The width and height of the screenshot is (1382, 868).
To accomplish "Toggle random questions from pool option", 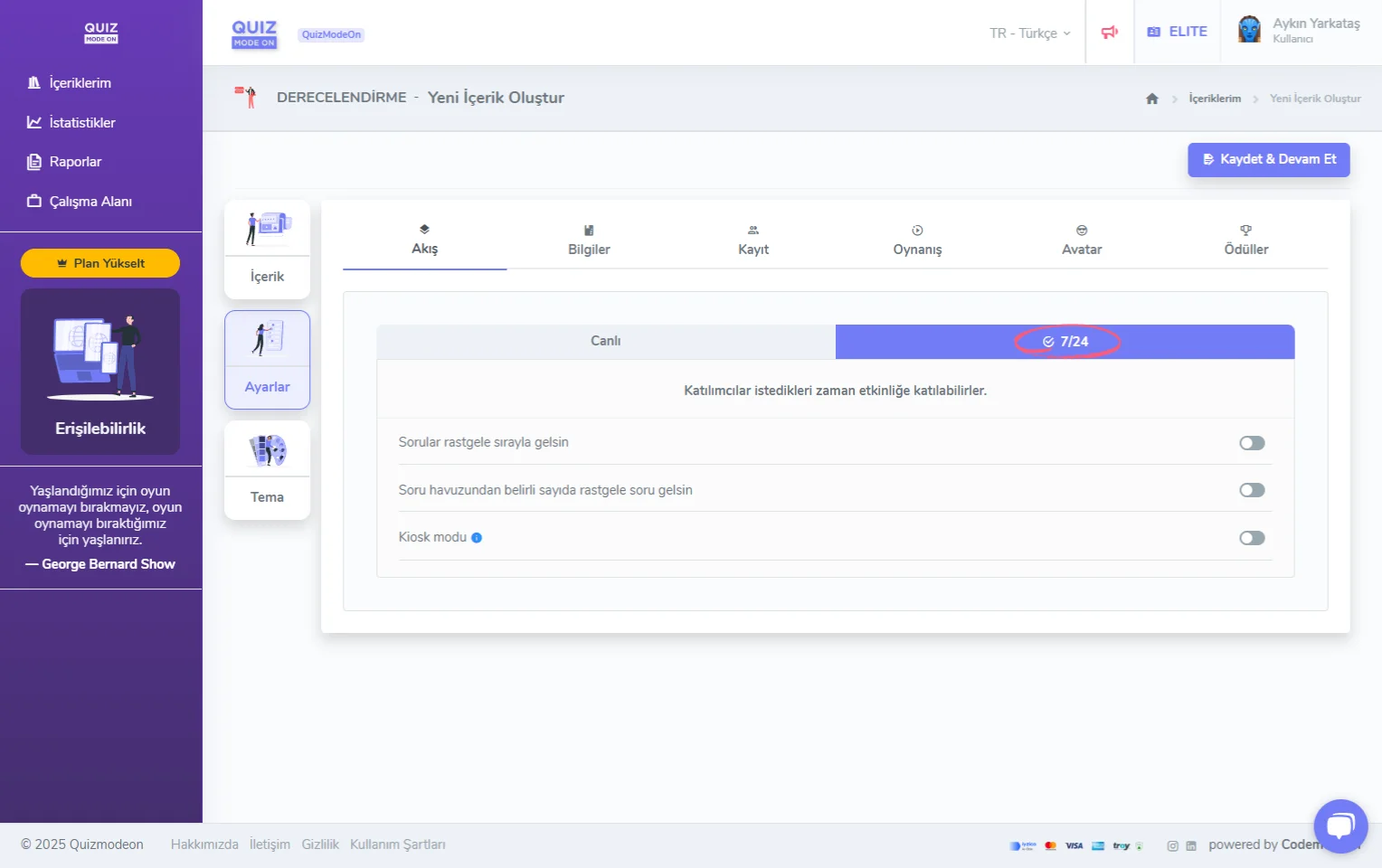I will (x=1252, y=490).
